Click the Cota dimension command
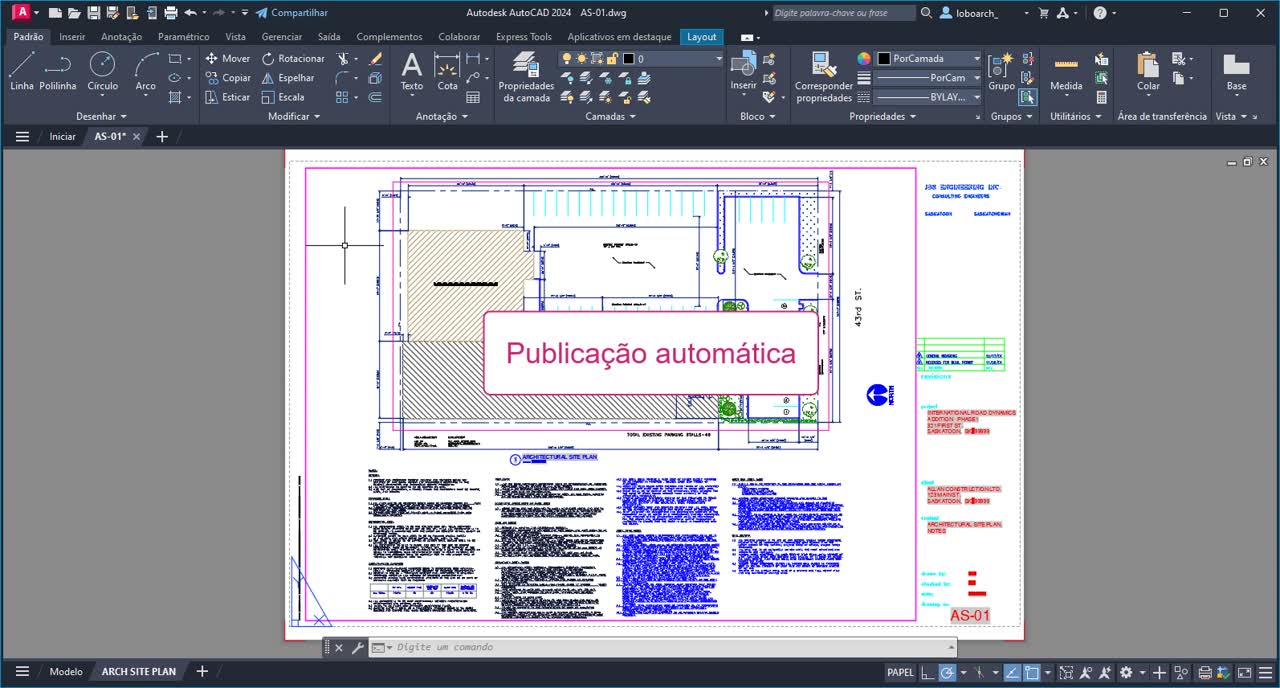Viewport: 1280px width, 688px height. coord(447,75)
